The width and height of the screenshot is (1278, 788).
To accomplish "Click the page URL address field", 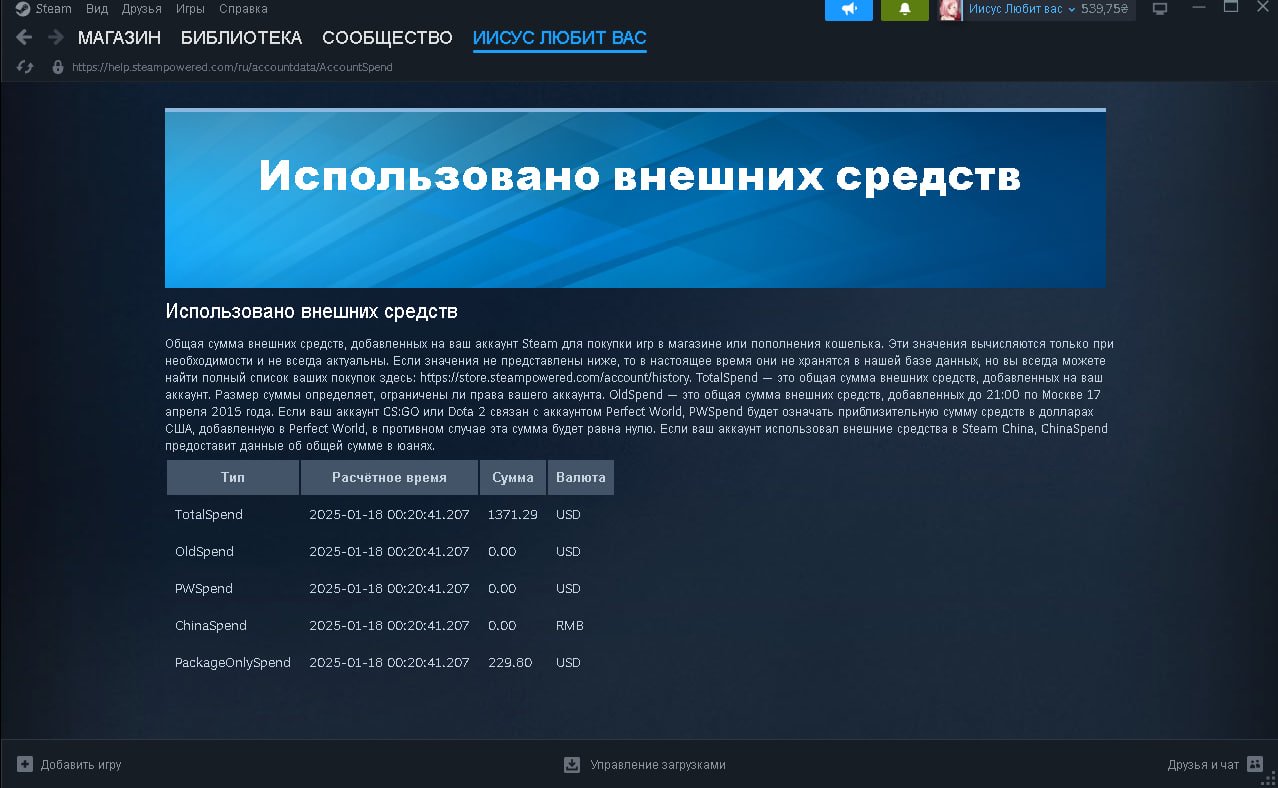I will coord(232,67).
